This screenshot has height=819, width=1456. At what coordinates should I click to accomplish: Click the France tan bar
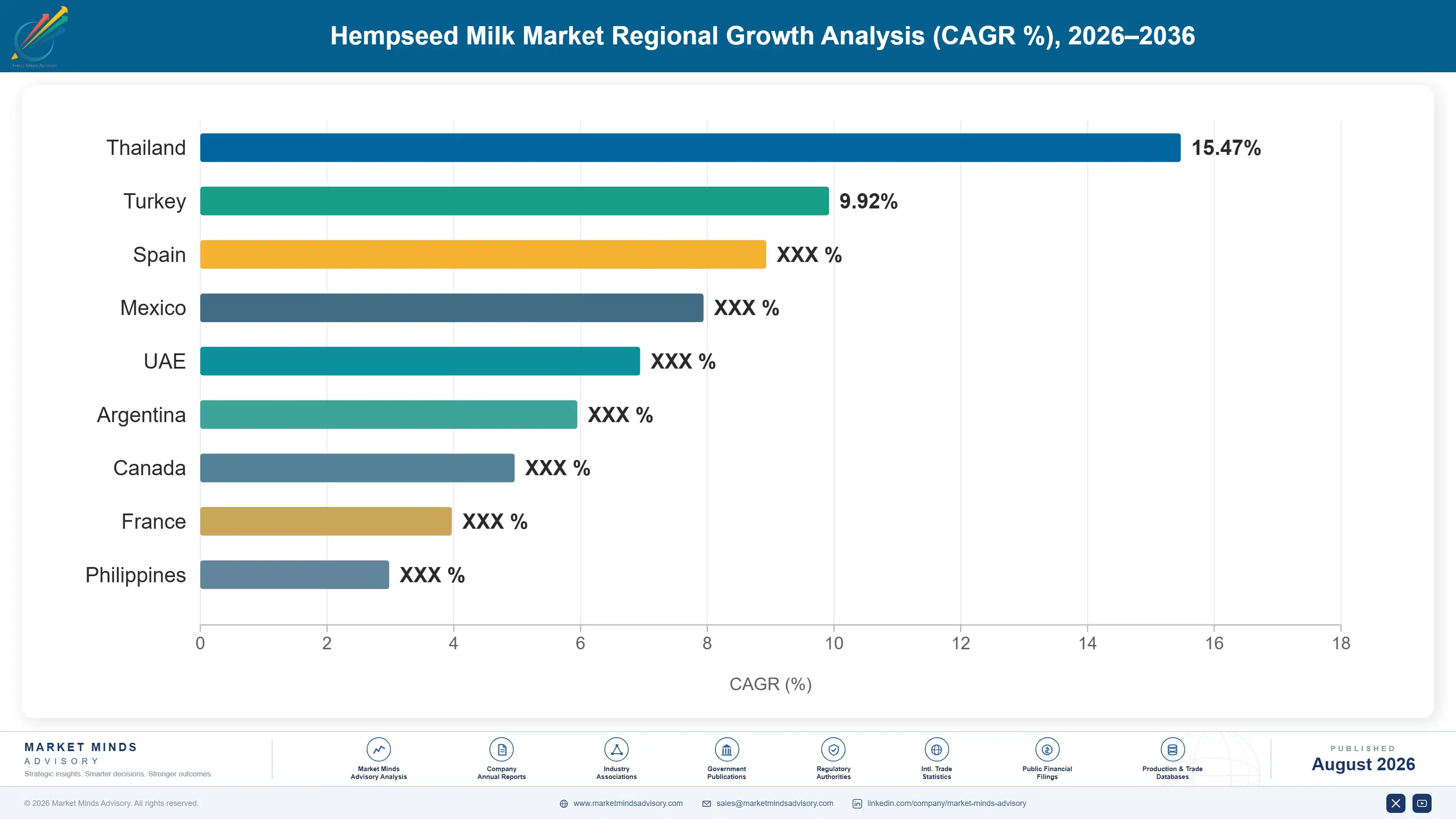coord(326,521)
